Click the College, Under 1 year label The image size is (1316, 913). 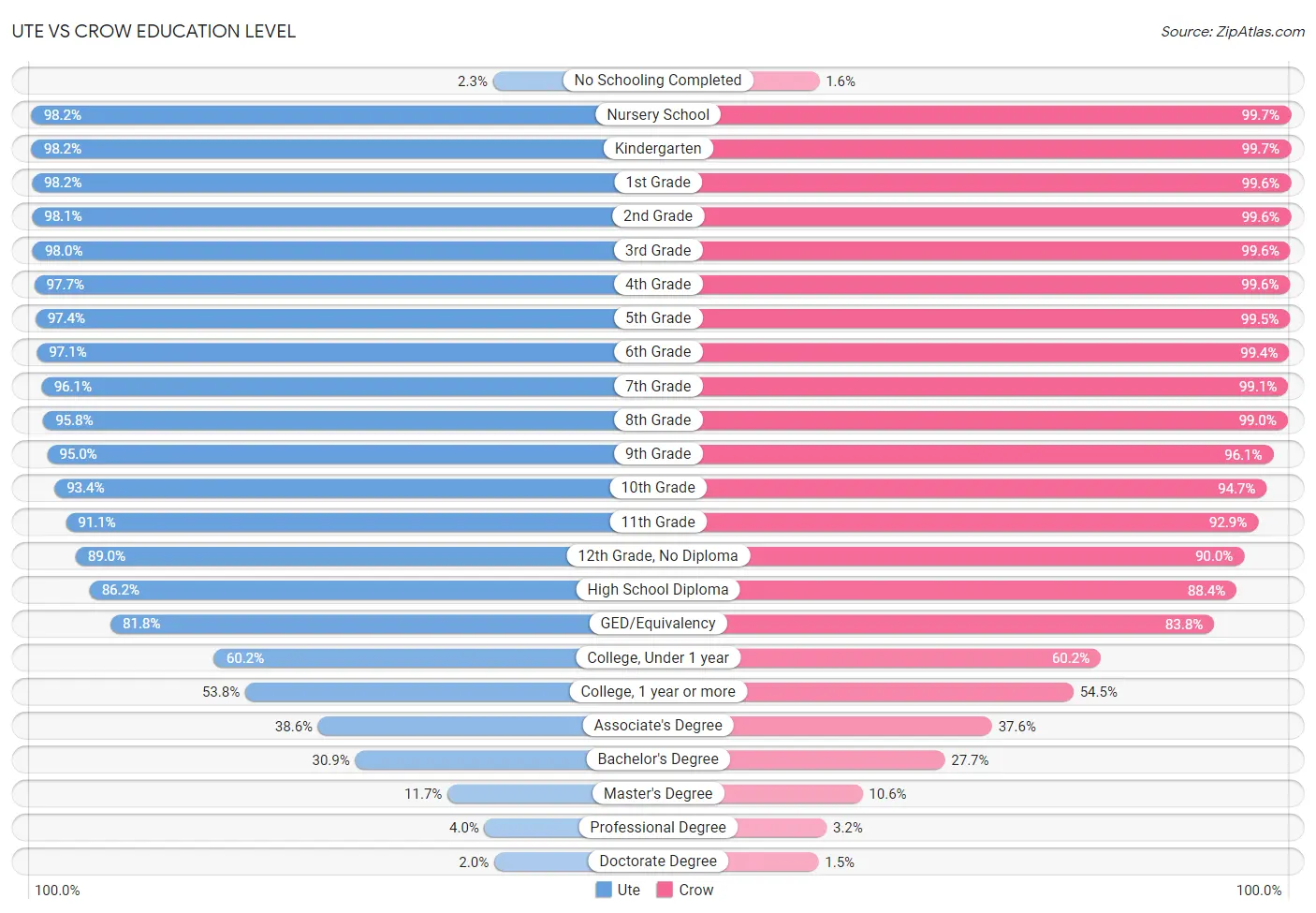click(x=658, y=657)
